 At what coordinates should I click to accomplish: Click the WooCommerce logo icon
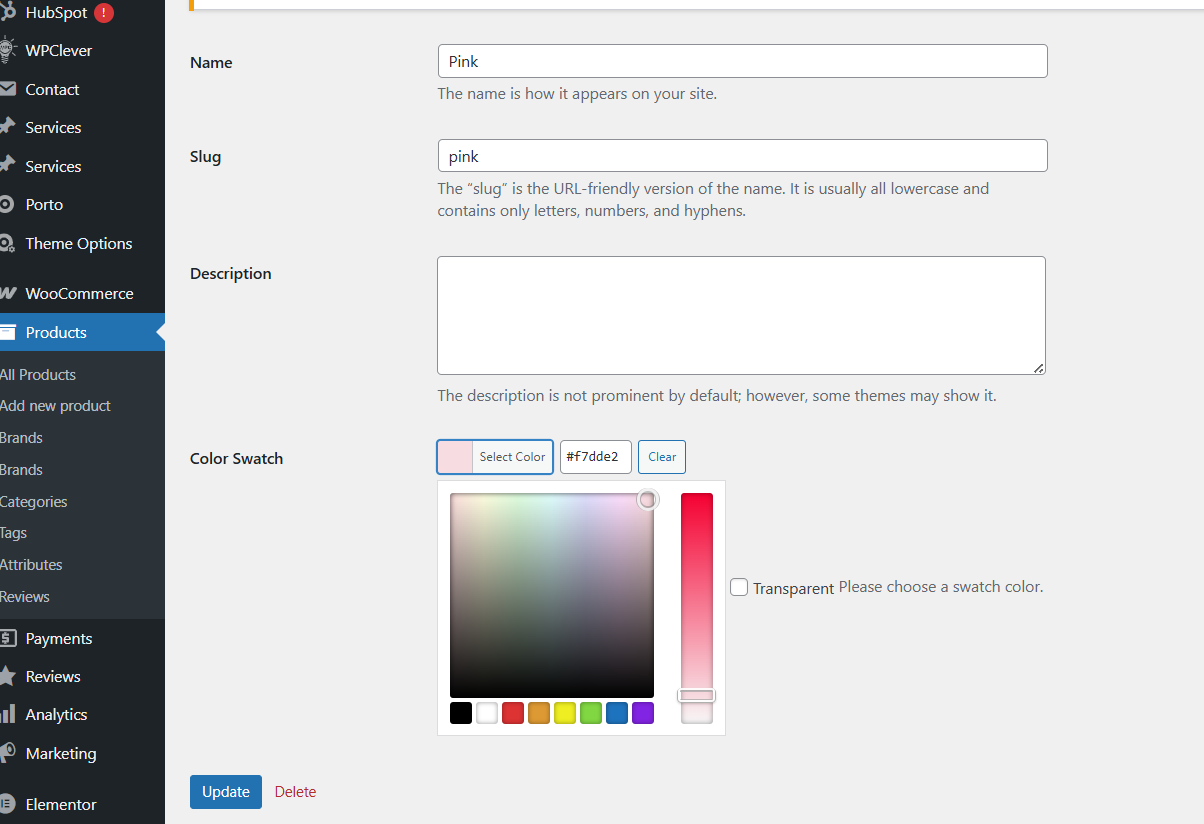(7, 293)
